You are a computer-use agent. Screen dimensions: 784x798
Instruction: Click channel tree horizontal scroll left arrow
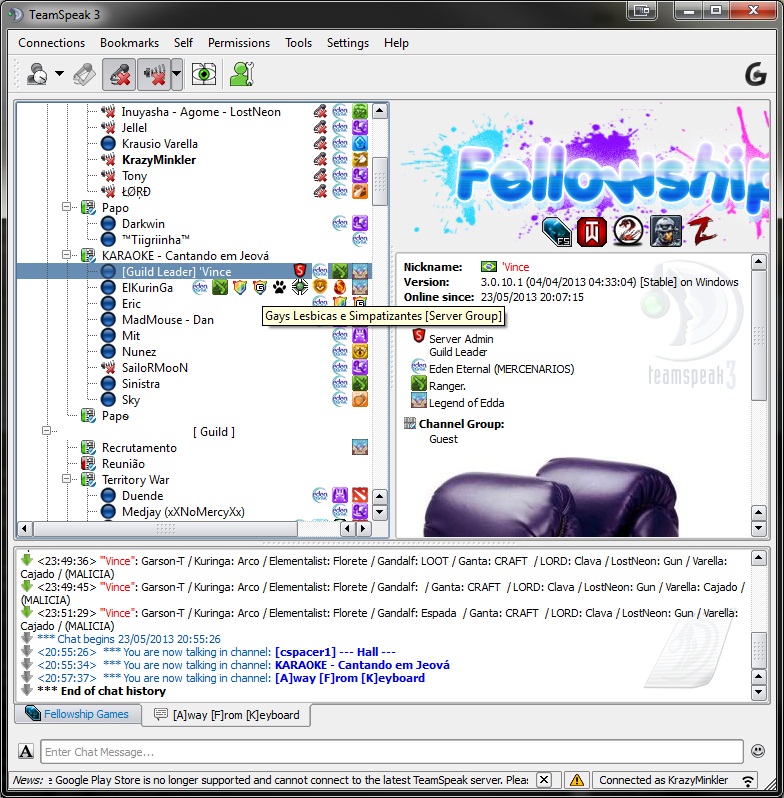(x=24, y=528)
